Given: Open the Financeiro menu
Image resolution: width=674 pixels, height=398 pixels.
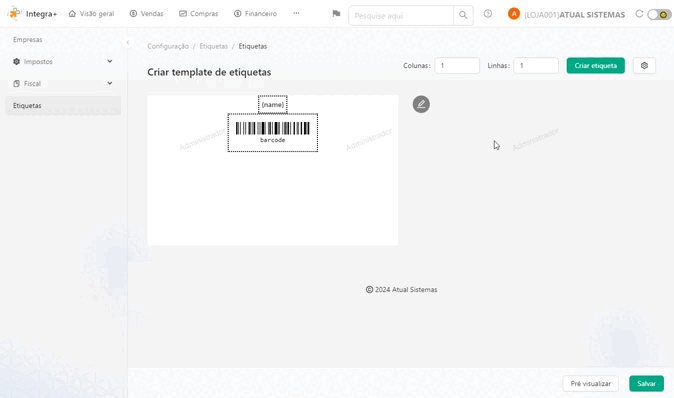Looking at the screenshot, I should (x=255, y=14).
